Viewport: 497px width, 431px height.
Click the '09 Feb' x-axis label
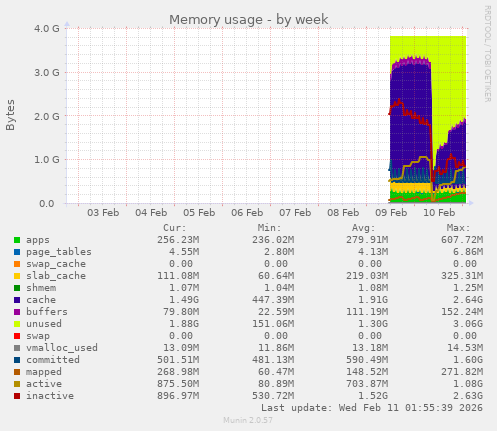click(391, 213)
